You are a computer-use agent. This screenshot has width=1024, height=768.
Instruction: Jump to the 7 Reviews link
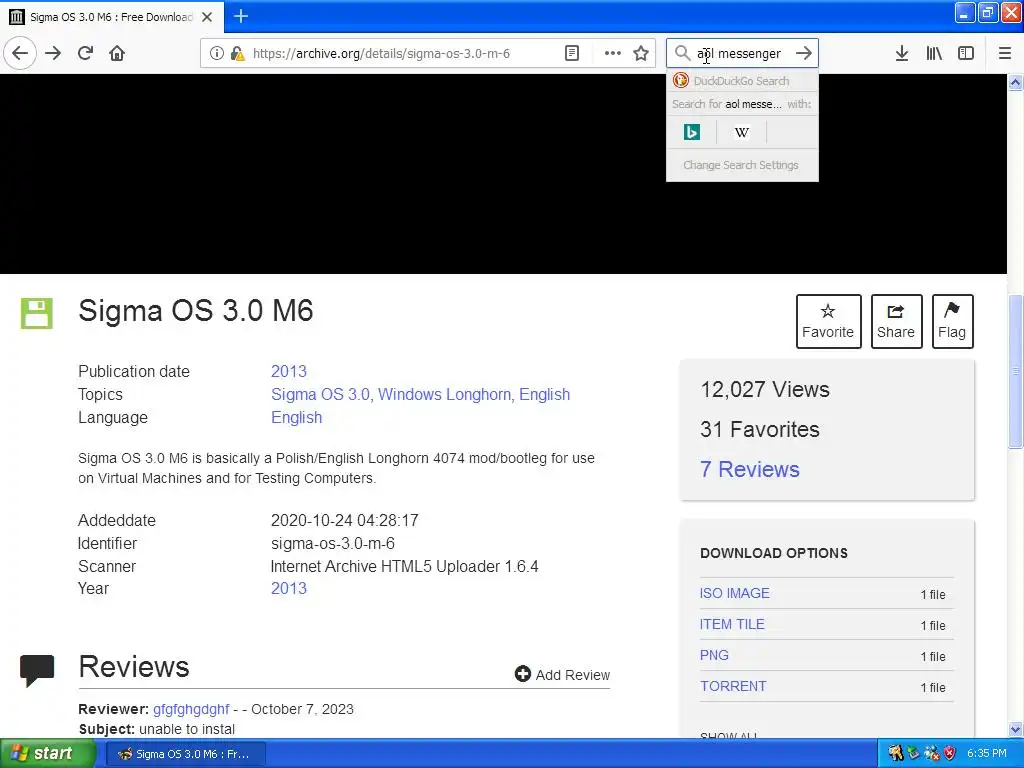pos(750,469)
